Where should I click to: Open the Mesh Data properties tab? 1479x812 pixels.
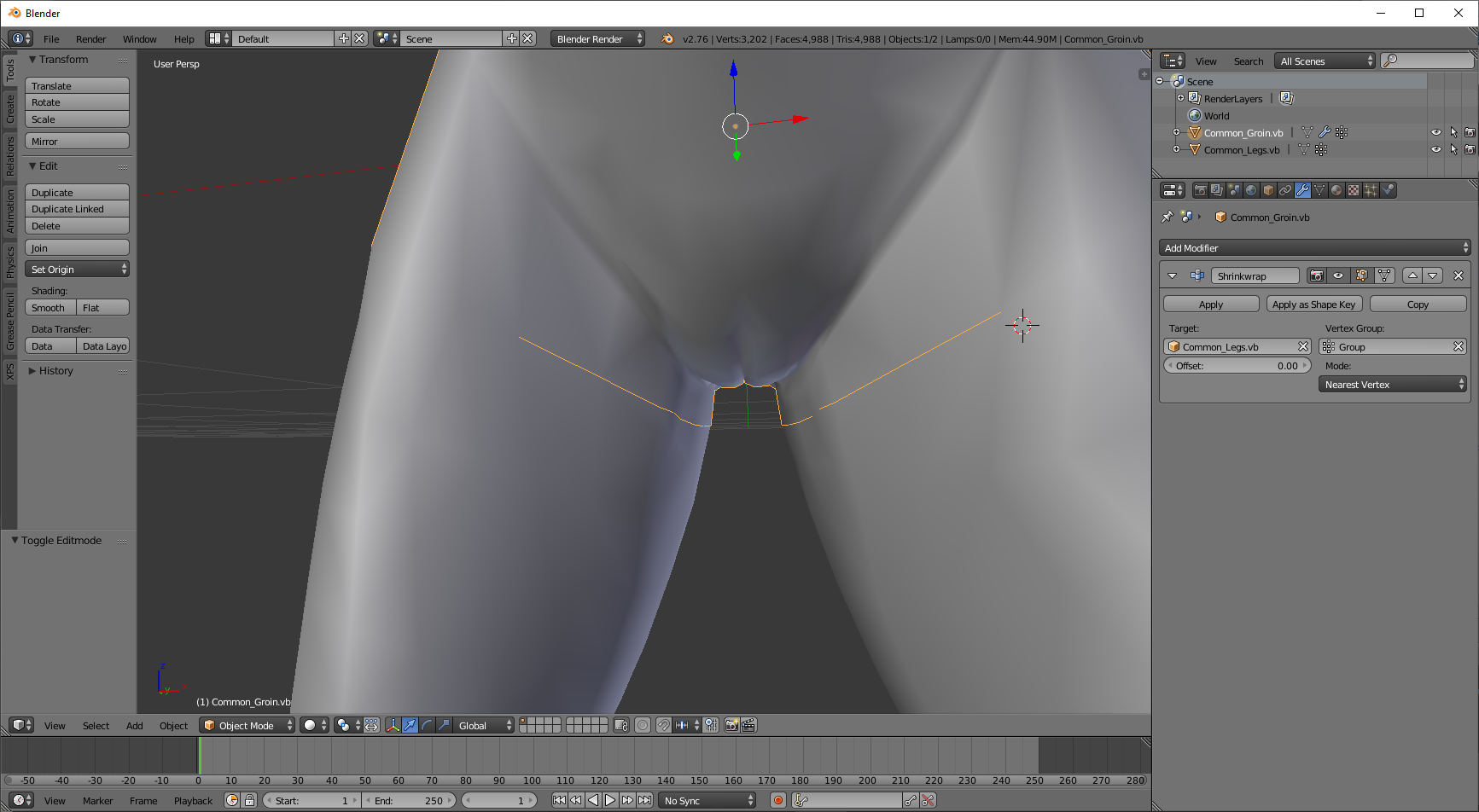click(x=1319, y=190)
